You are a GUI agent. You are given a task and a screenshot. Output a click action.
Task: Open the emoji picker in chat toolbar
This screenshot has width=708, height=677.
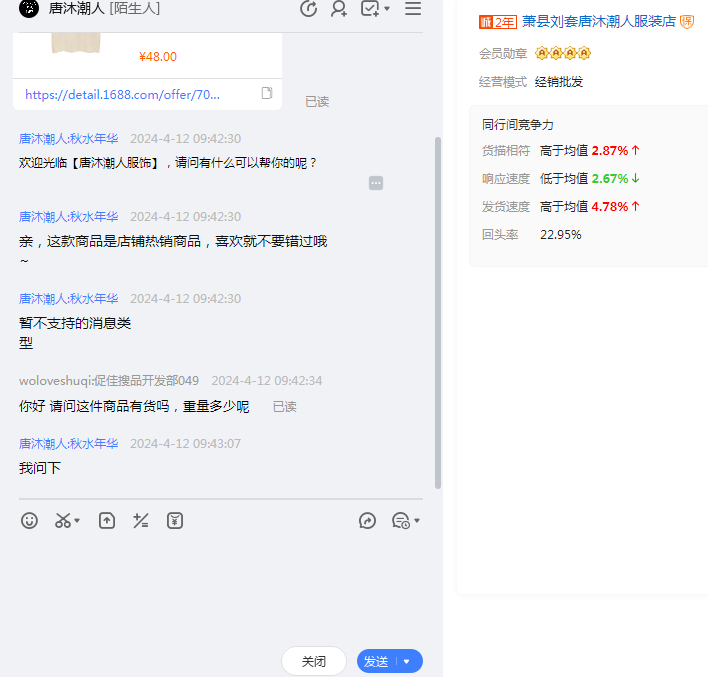click(30, 521)
